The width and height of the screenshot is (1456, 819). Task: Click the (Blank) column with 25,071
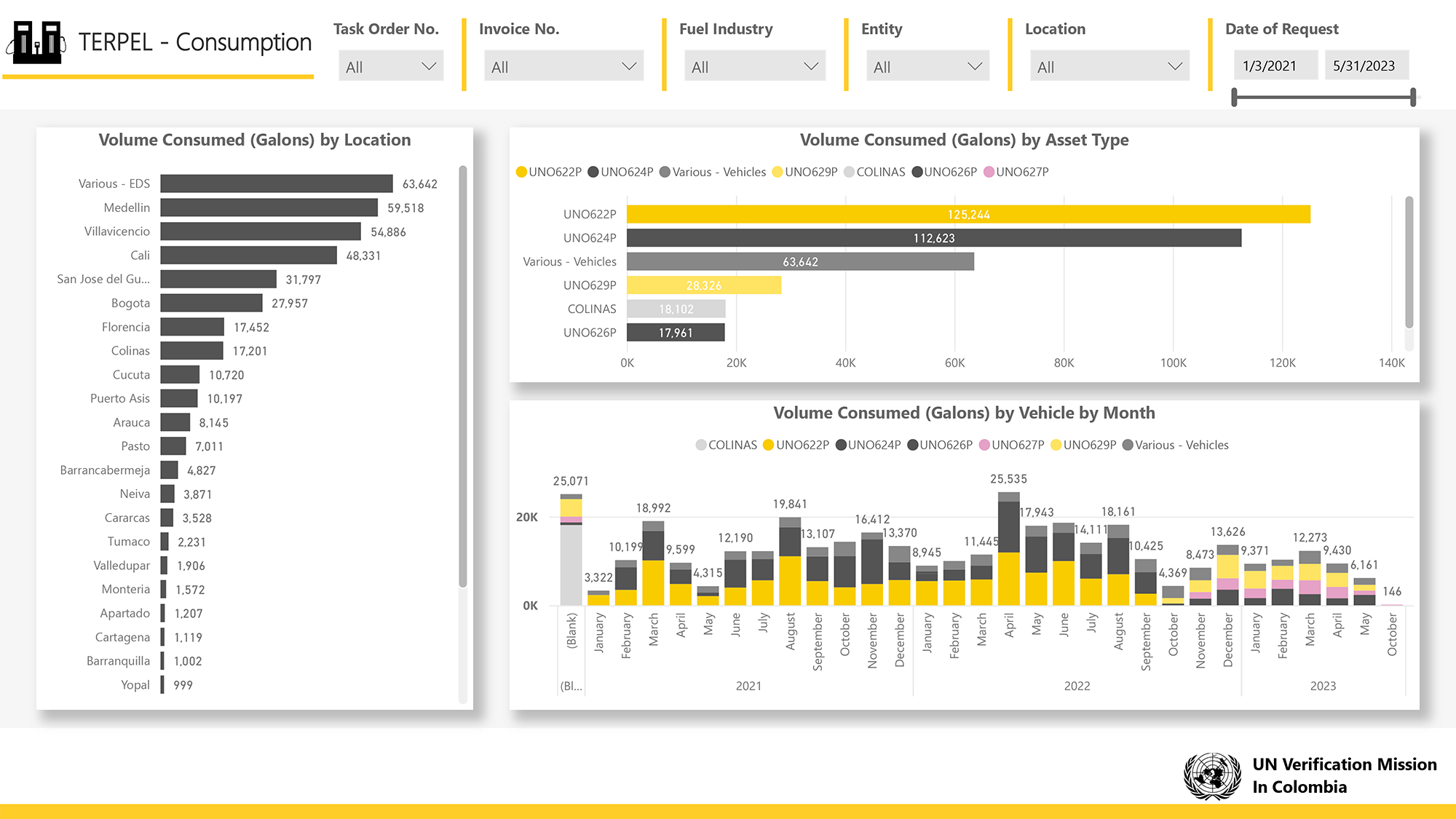coord(571,550)
